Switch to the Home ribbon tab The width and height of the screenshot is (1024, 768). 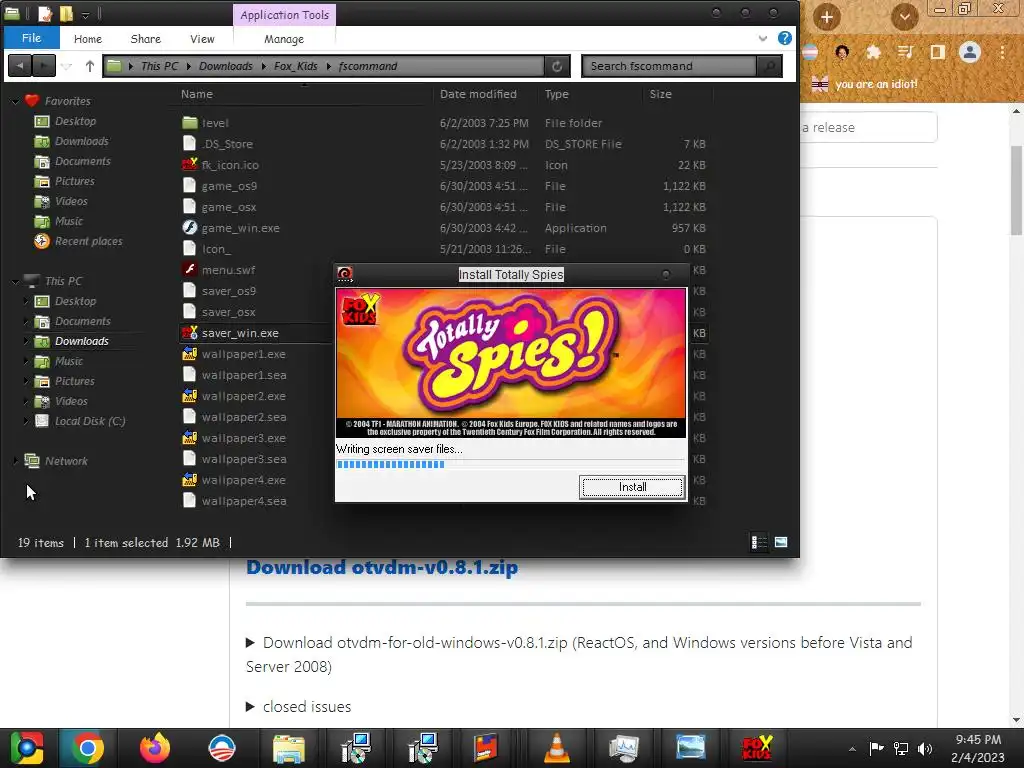88,39
